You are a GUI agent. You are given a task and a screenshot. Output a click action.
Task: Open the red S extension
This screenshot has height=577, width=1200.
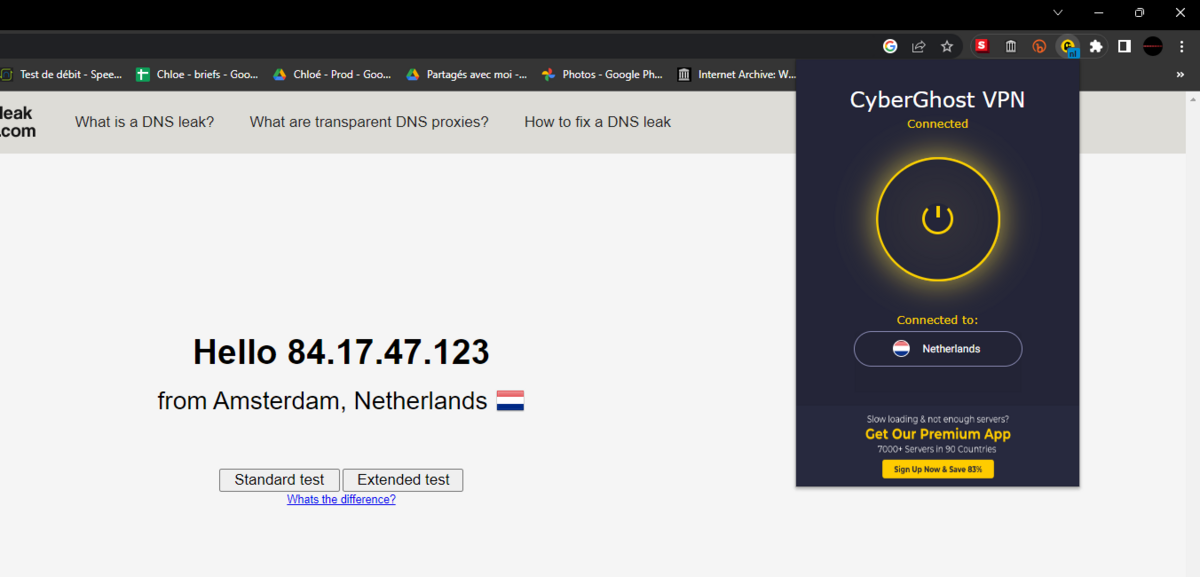(982, 46)
